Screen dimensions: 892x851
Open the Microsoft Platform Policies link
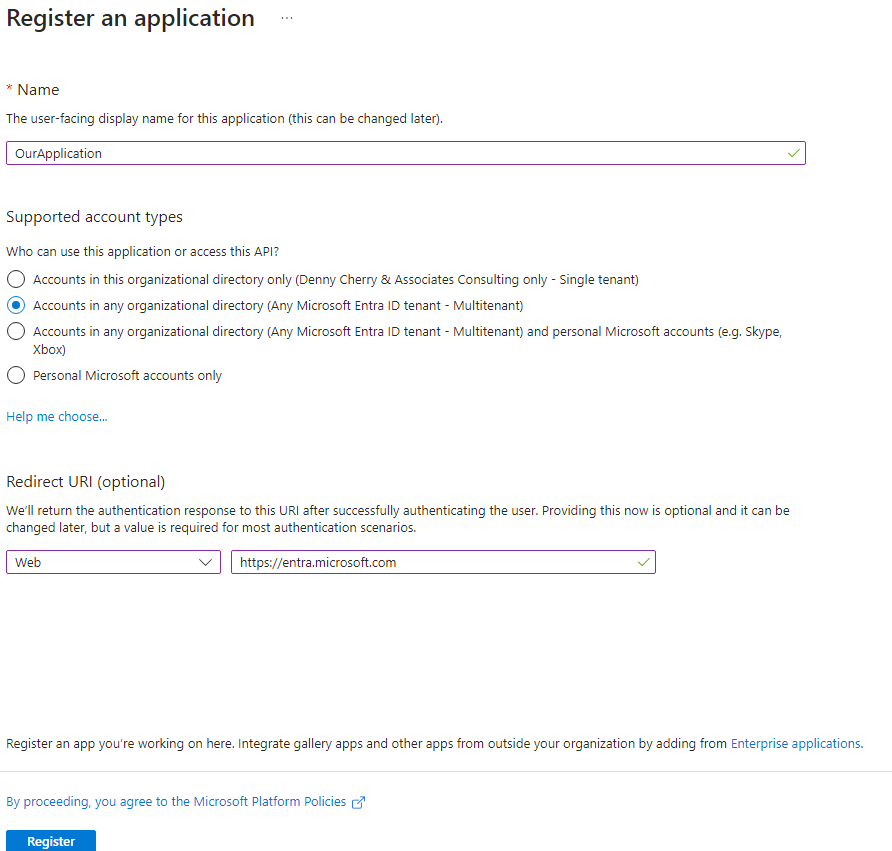(x=176, y=802)
